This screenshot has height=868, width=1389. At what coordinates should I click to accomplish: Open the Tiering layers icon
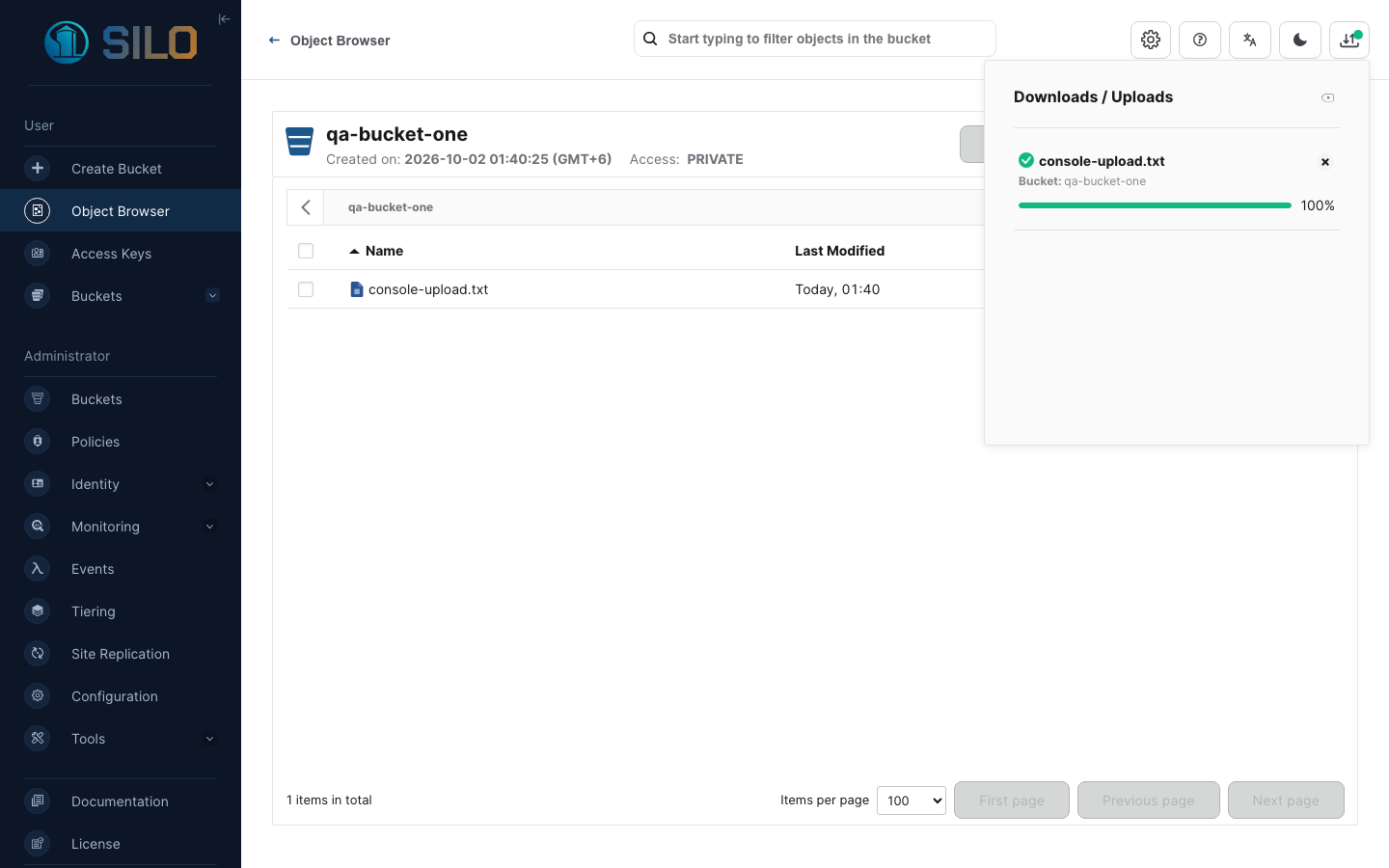(38, 610)
